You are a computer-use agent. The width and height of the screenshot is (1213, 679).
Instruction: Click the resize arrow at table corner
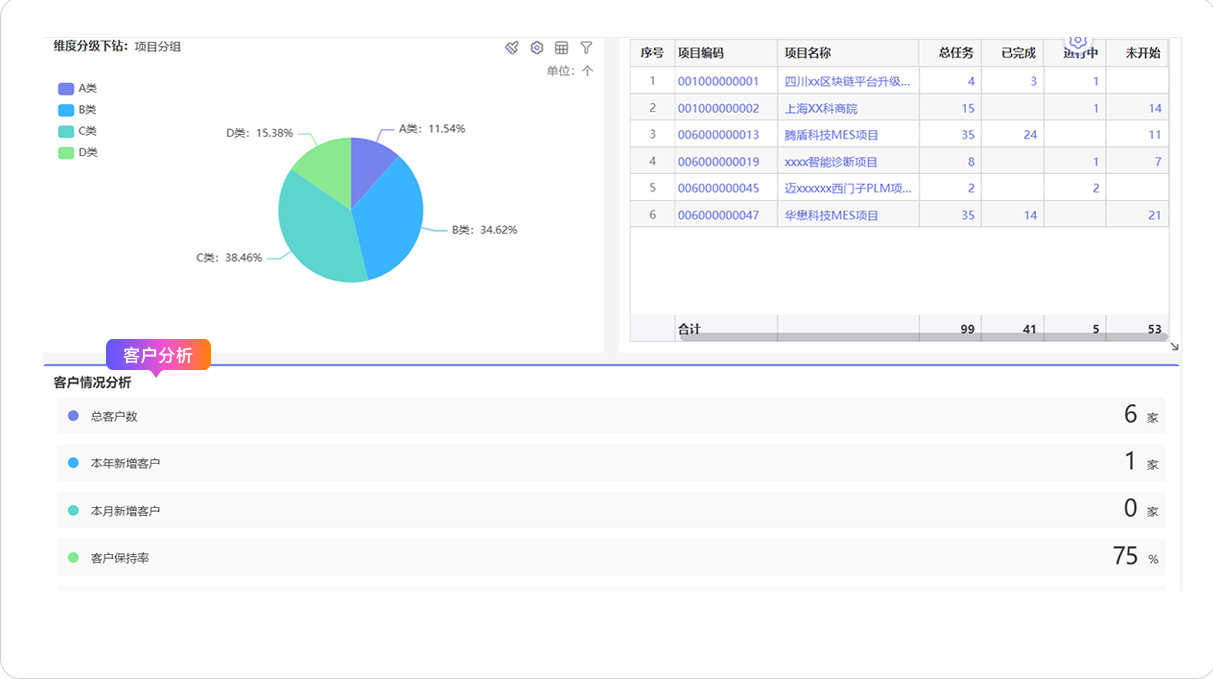coord(1174,346)
